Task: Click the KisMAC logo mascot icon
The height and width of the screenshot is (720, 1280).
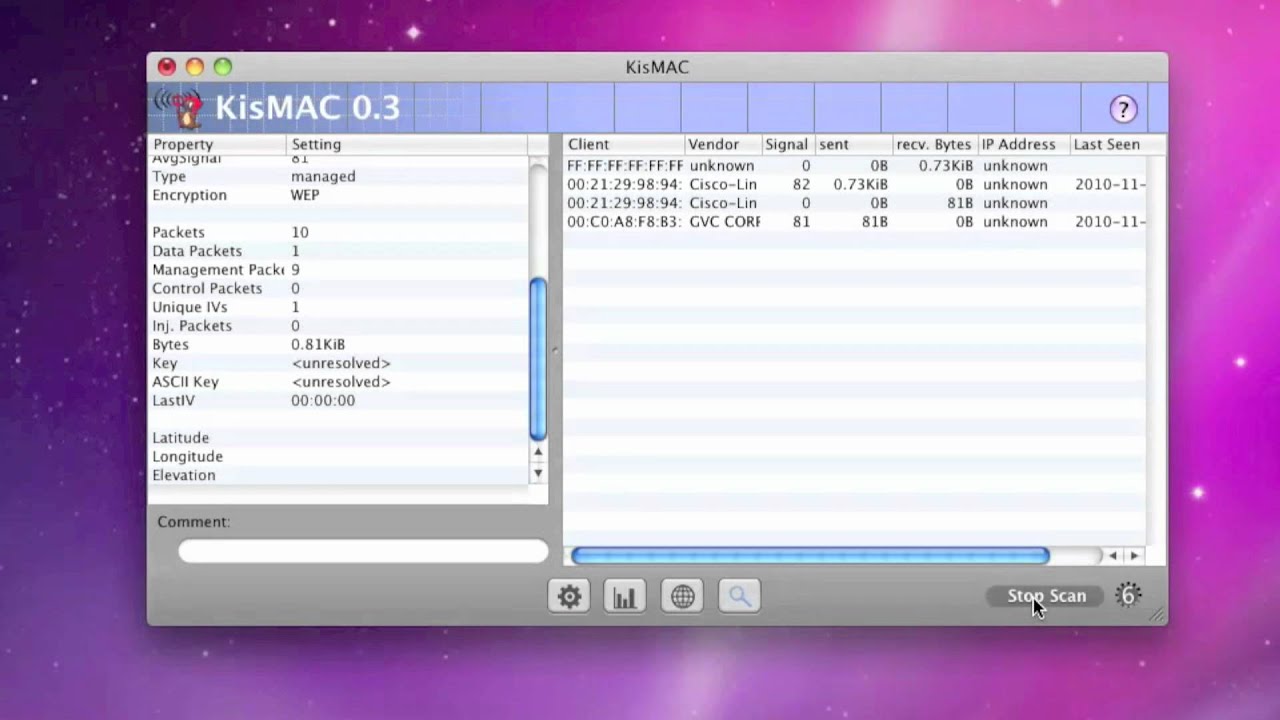Action: 178,108
